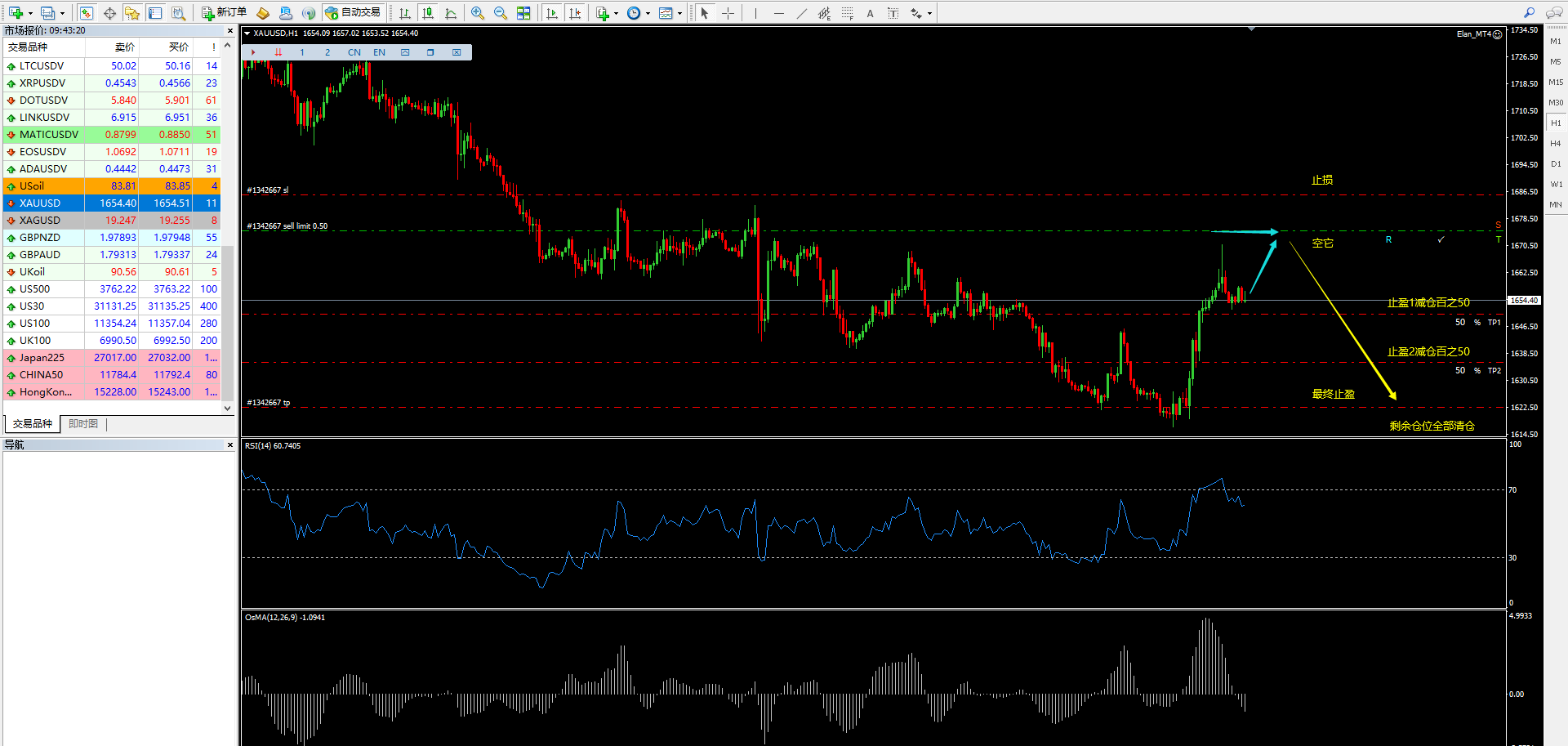Click the Text label tool icon

tap(893, 12)
